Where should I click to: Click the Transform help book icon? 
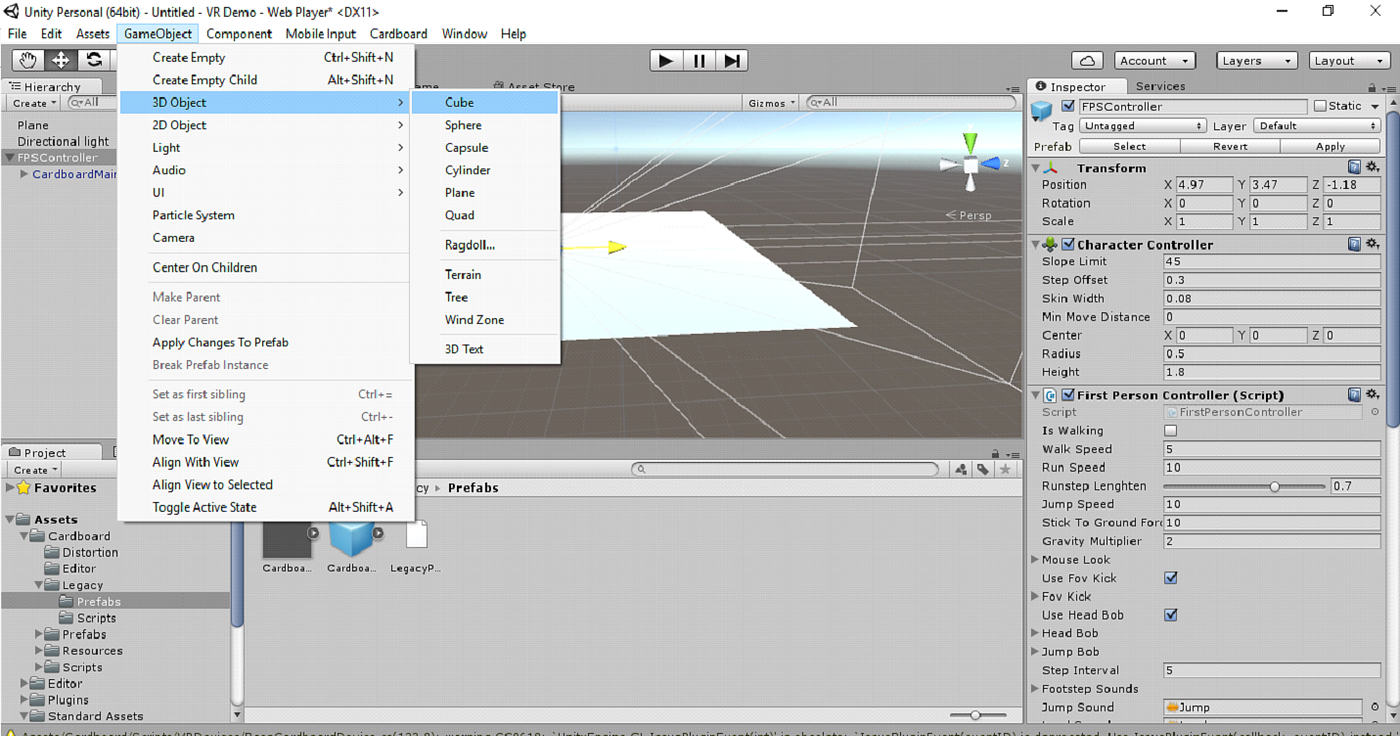point(1354,168)
